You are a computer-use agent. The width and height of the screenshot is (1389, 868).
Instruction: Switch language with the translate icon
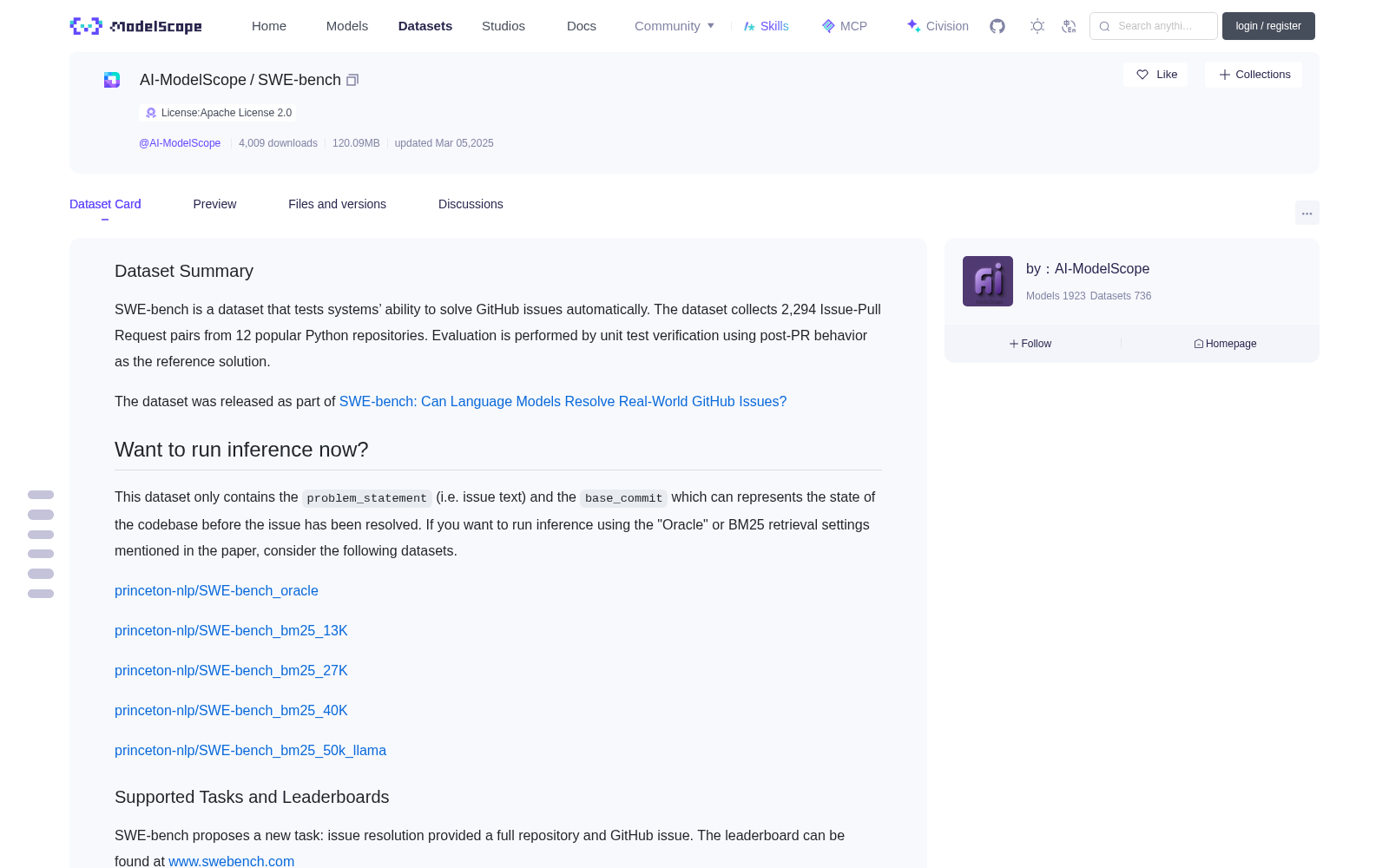pyautogui.click(x=1070, y=26)
